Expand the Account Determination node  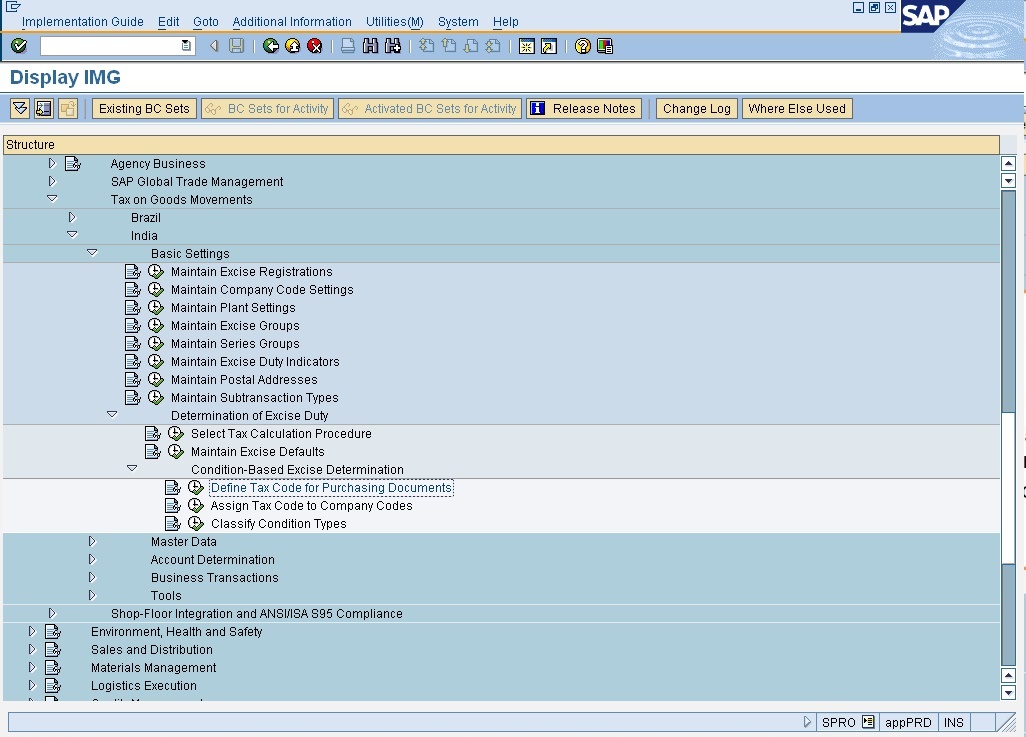pos(92,559)
